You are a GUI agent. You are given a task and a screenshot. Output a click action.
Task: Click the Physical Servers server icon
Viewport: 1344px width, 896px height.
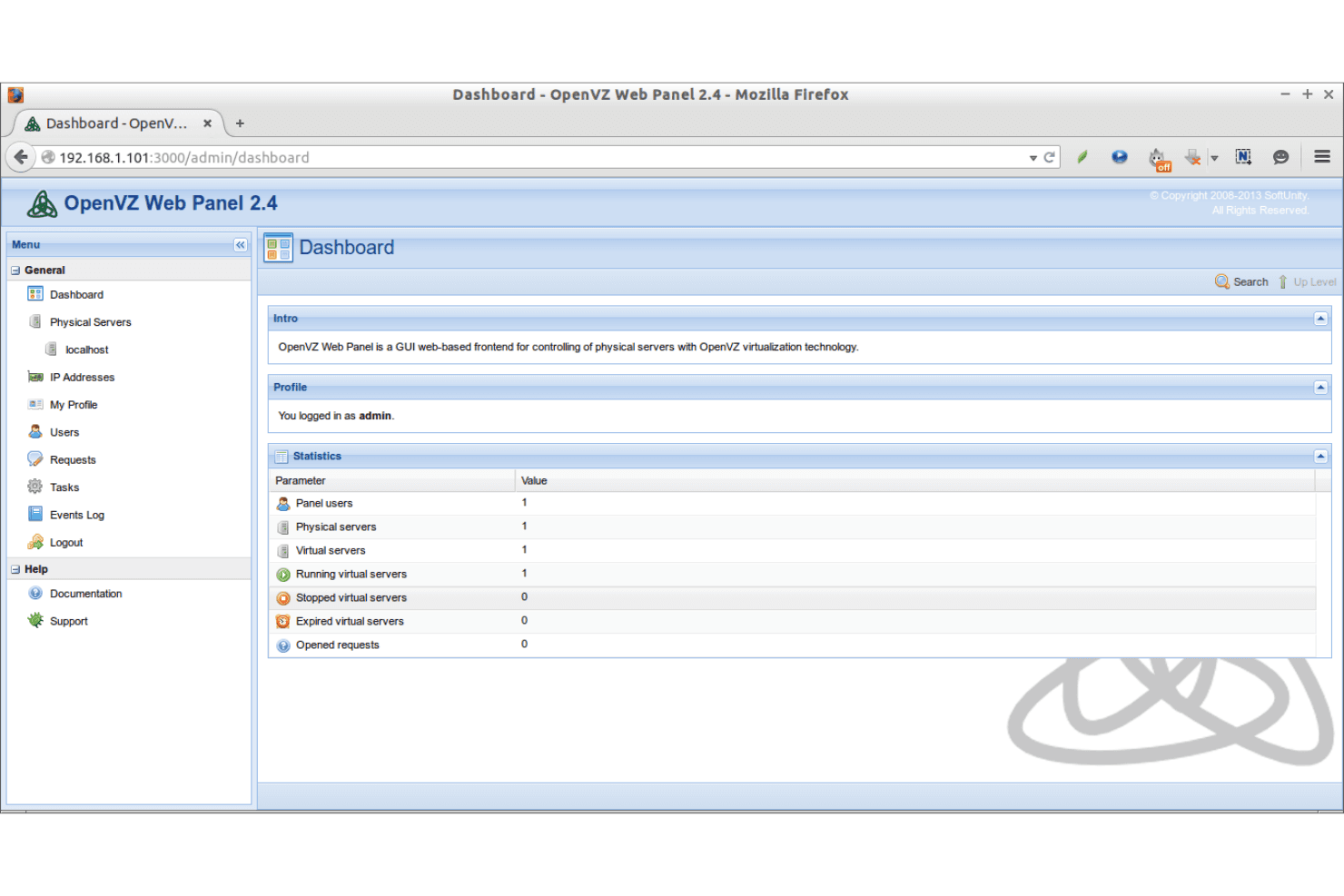tap(35, 321)
